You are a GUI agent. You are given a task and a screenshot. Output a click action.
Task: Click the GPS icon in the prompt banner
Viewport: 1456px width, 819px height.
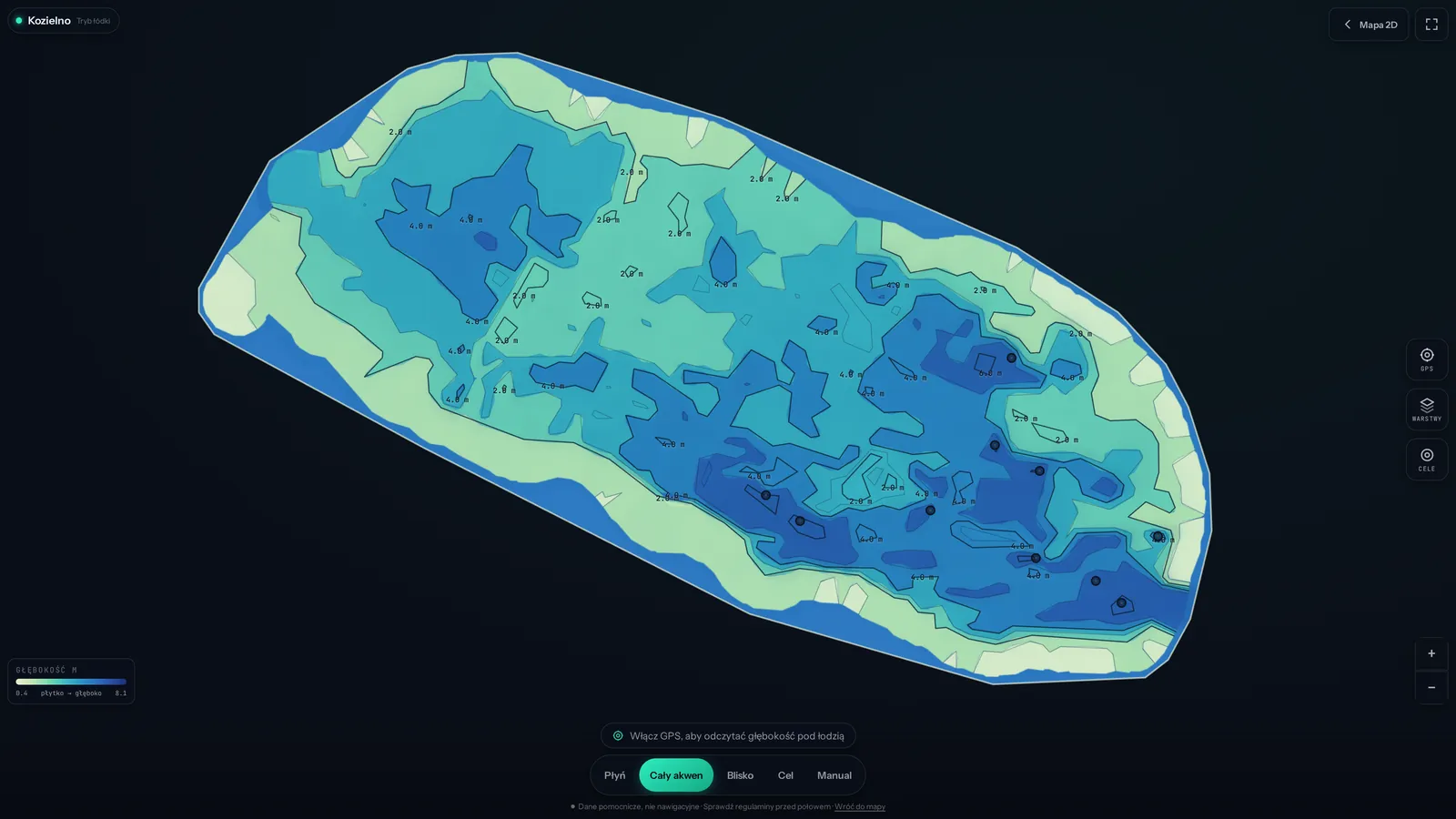click(x=618, y=735)
